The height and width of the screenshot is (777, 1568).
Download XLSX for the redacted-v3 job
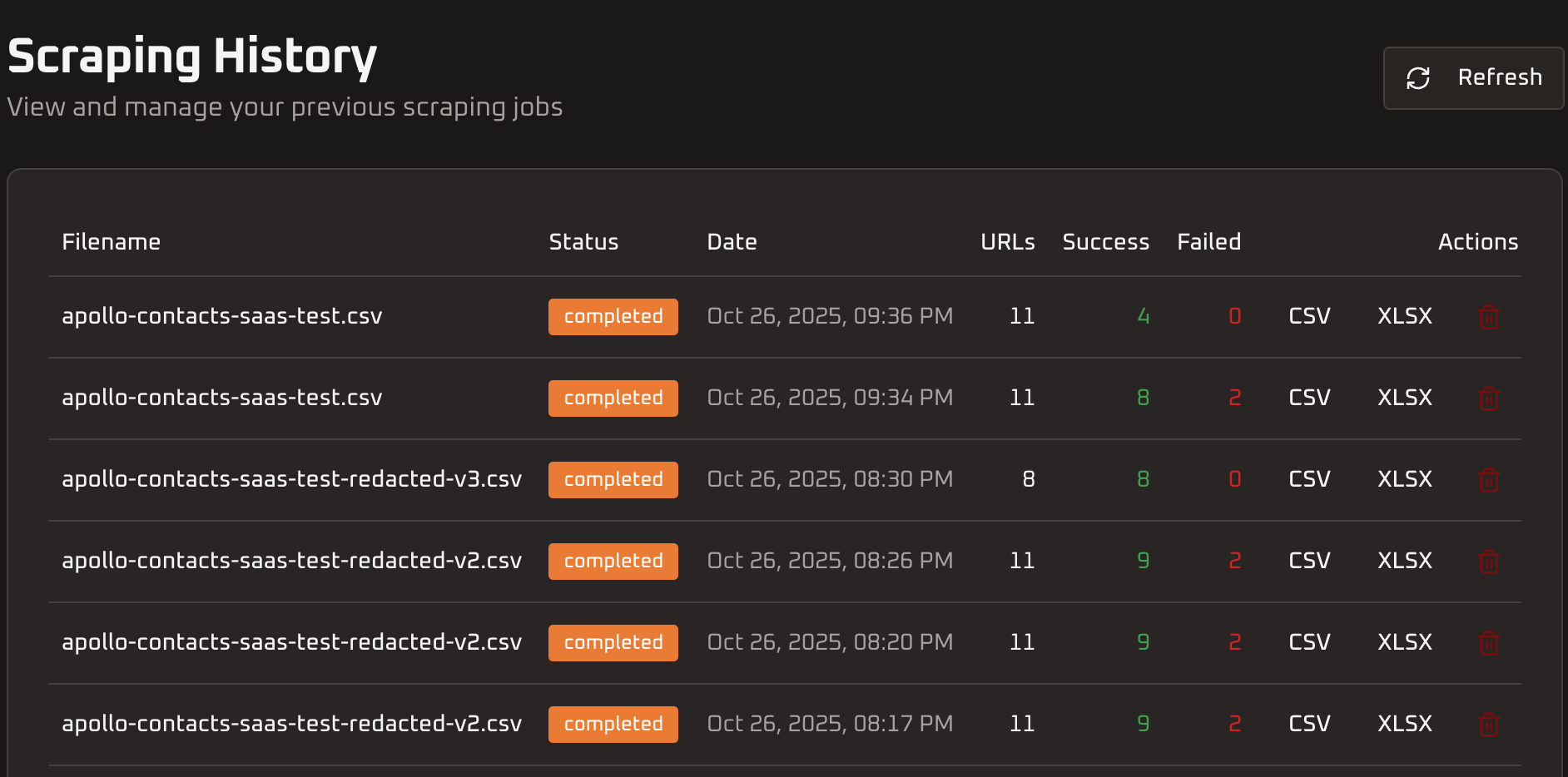click(x=1404, y=479)
